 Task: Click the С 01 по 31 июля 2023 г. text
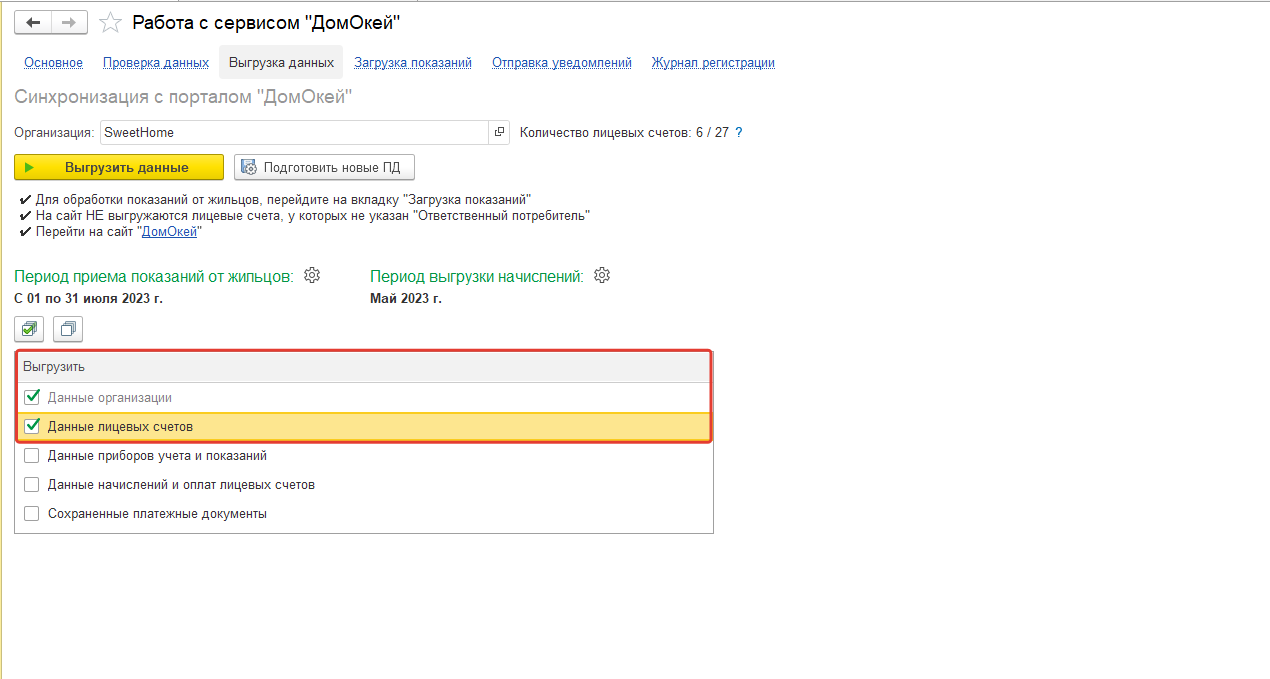[88, 298]
